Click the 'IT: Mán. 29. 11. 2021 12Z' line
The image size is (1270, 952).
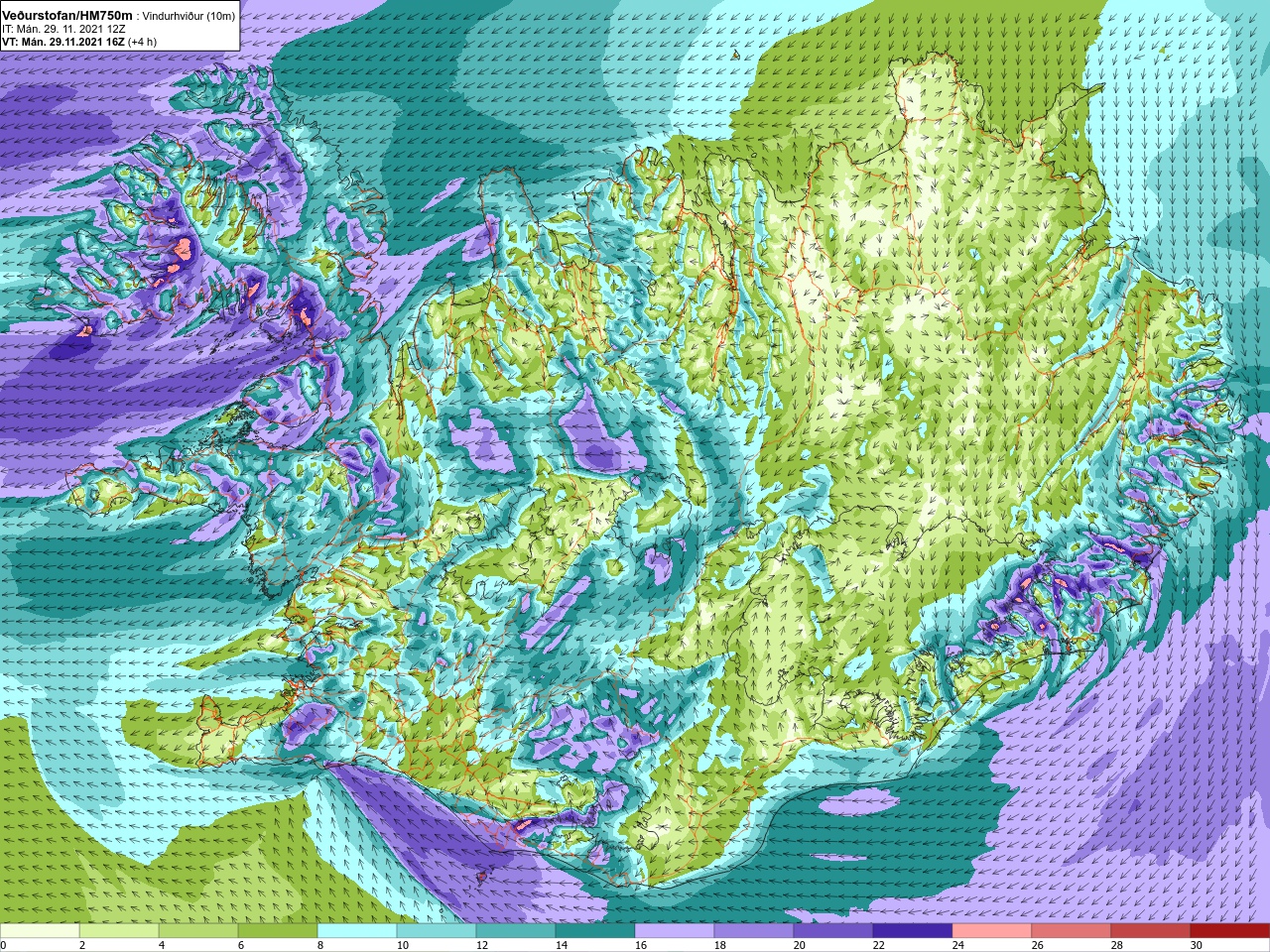pyautogui.click(x=63, y=29)
